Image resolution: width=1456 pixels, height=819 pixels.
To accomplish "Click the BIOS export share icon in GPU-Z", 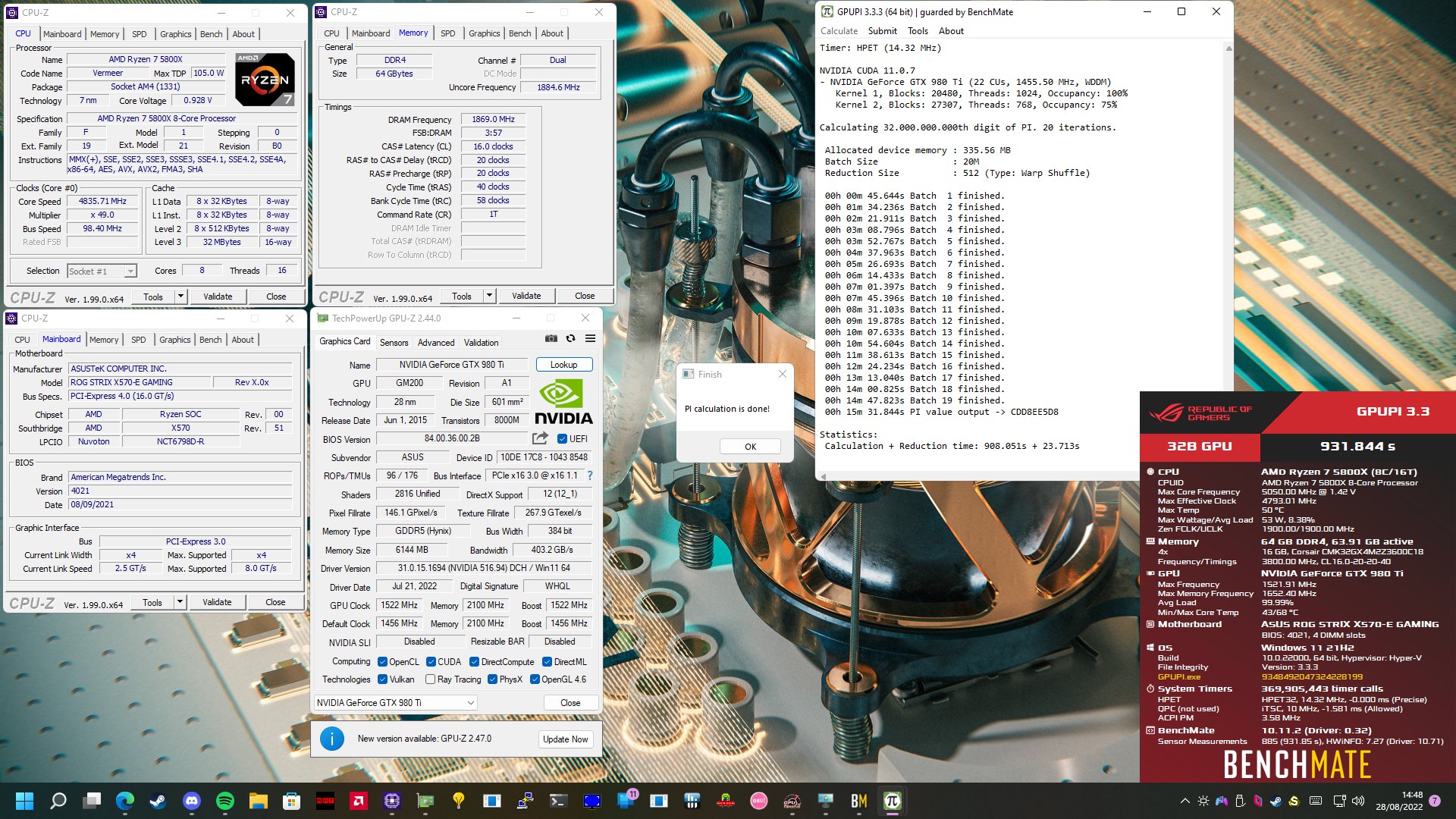I will tap(540, 438).
